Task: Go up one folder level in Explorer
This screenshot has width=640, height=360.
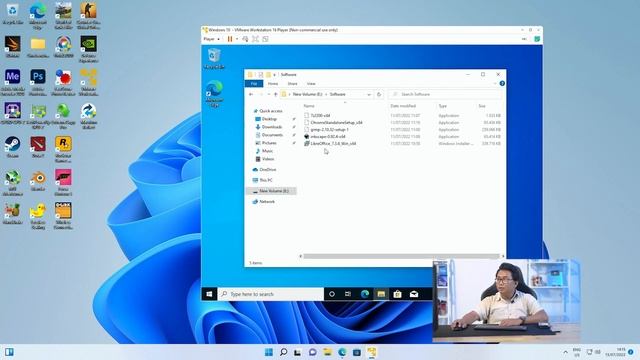Action: click(x=276, y=94)
